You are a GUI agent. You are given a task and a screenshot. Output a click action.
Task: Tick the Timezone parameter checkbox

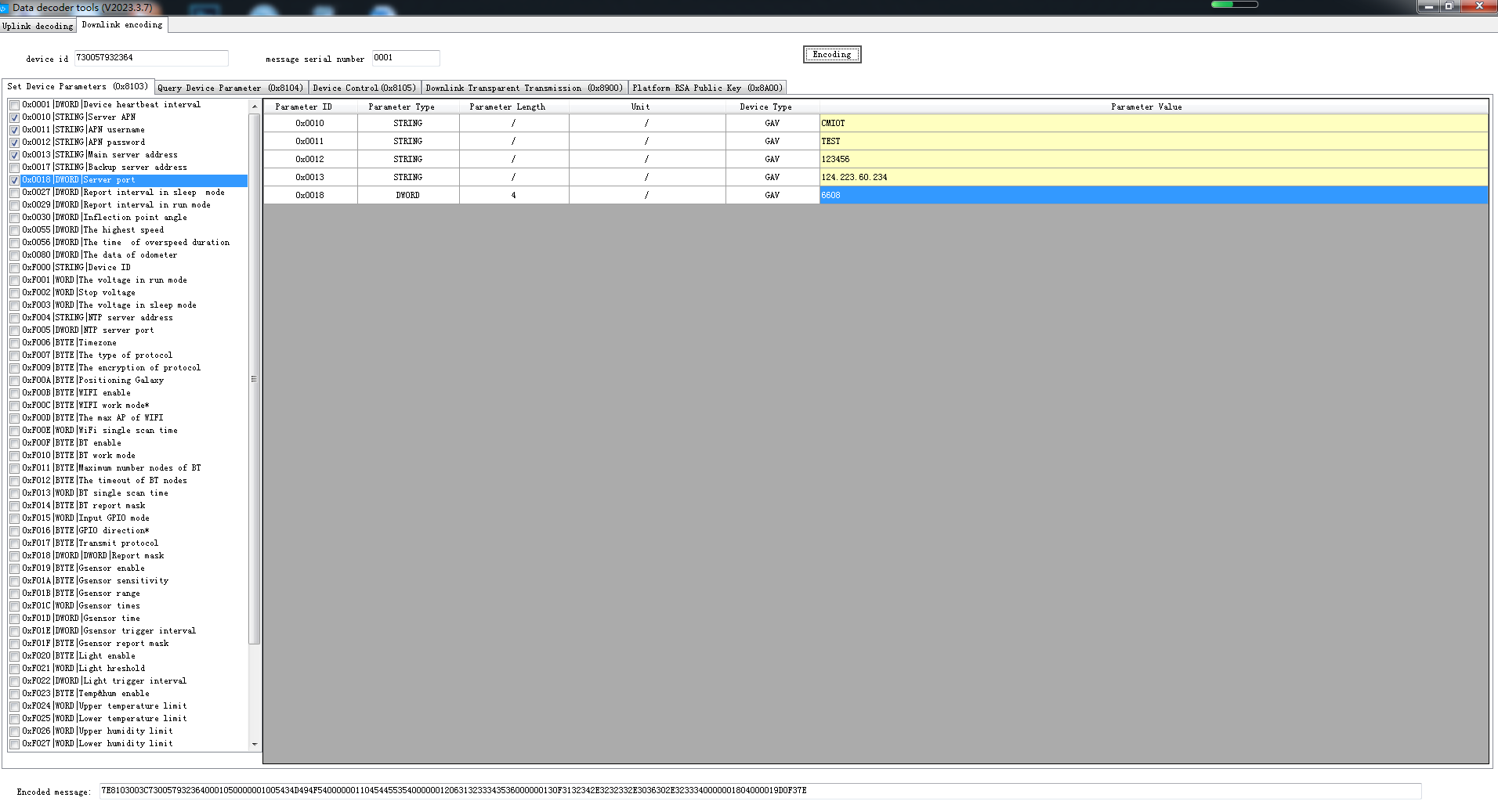click(15, 343)
